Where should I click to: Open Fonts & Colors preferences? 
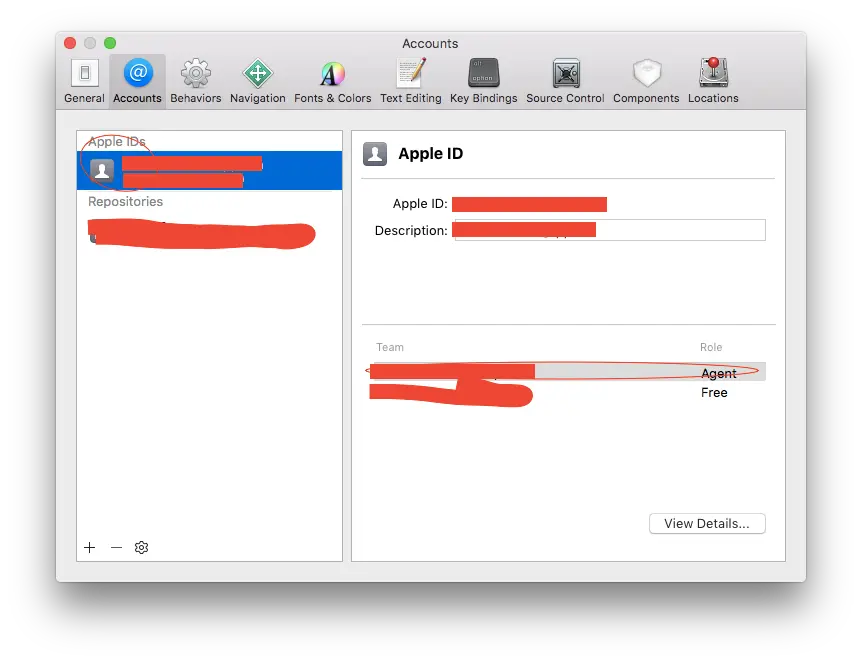coord(333,81)
